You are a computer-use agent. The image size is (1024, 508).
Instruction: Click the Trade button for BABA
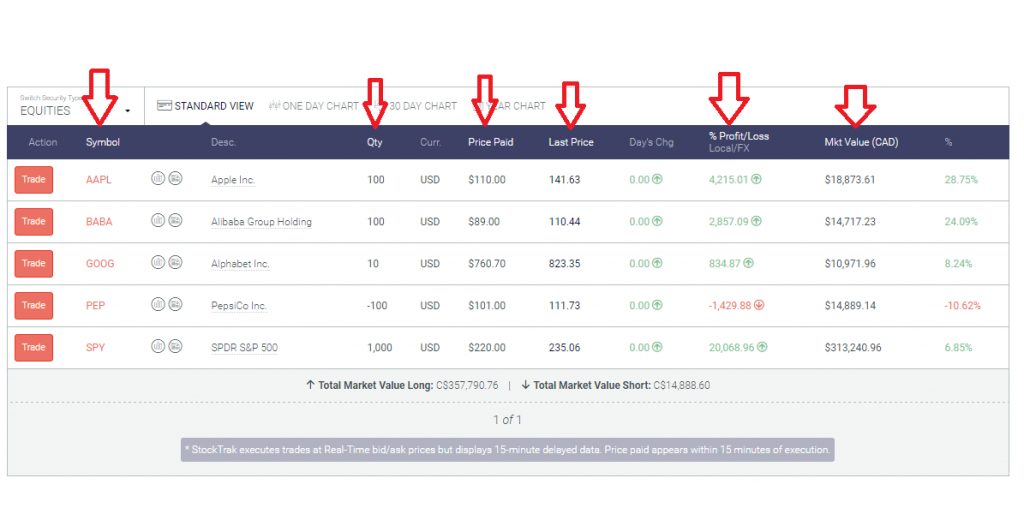pos(33,221)
